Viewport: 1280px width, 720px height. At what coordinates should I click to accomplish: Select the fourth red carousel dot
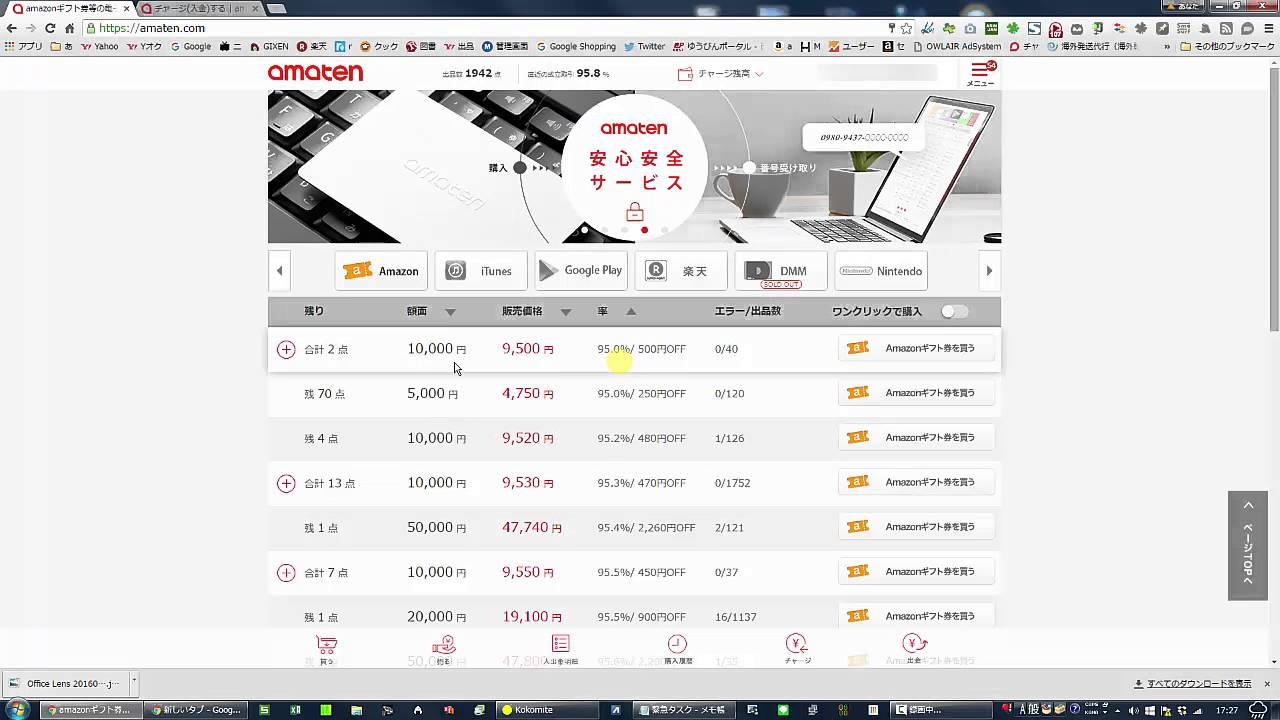pyautogui.click(x=644, y=230)
